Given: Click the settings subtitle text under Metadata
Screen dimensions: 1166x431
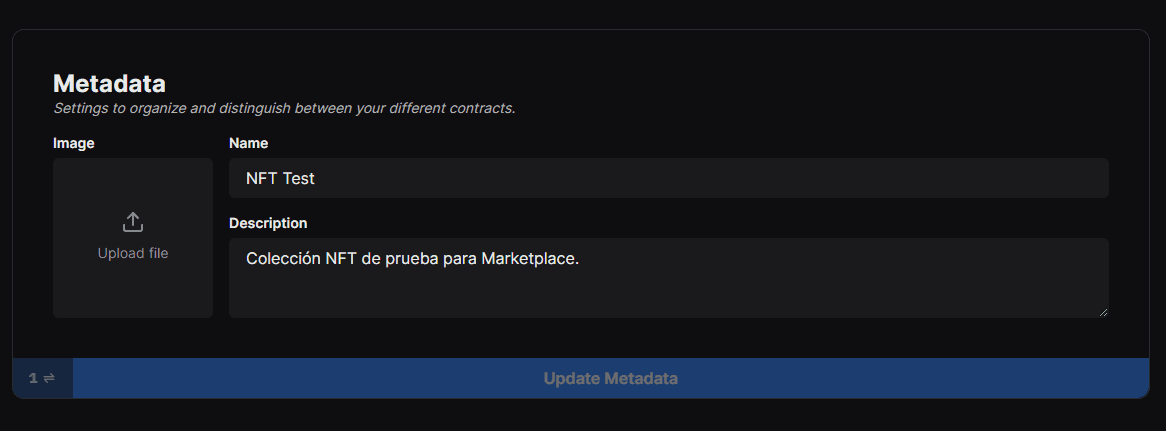Looking at the screenshot, I should coord(284,108).
